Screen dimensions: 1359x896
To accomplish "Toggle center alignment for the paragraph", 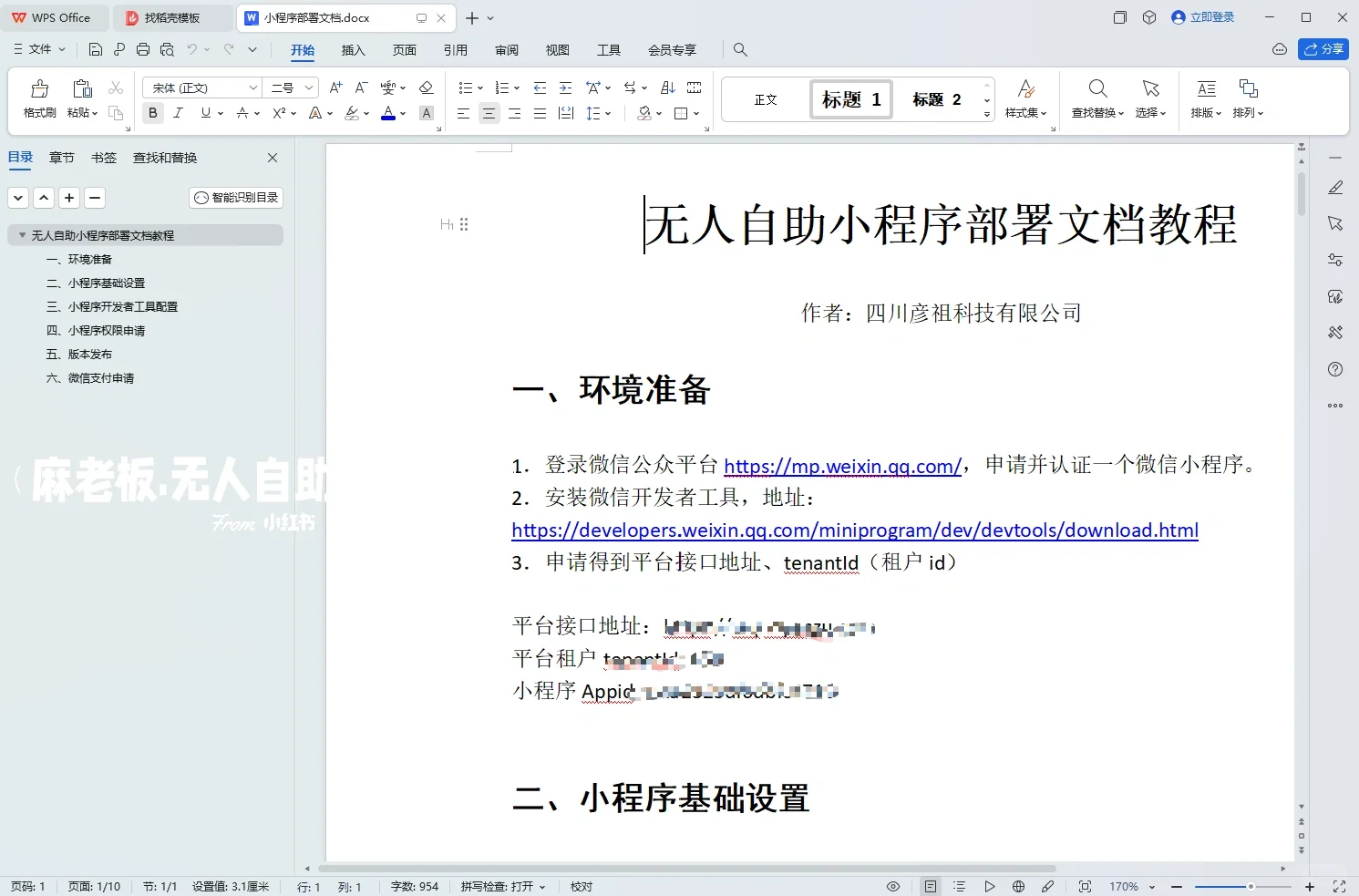I will (489, 113).
